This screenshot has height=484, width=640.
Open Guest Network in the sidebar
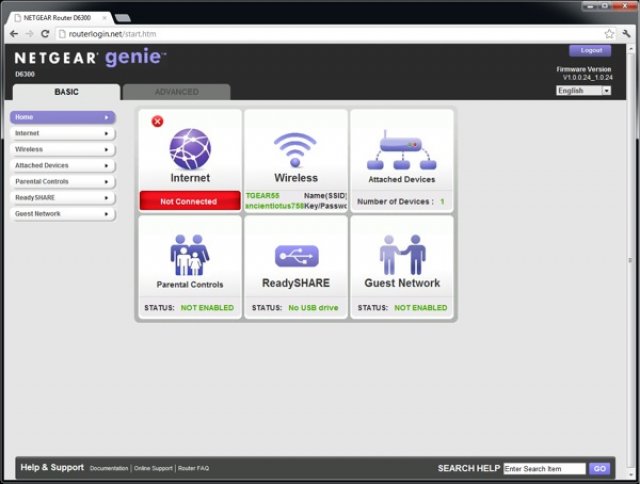tap(63, 214)
